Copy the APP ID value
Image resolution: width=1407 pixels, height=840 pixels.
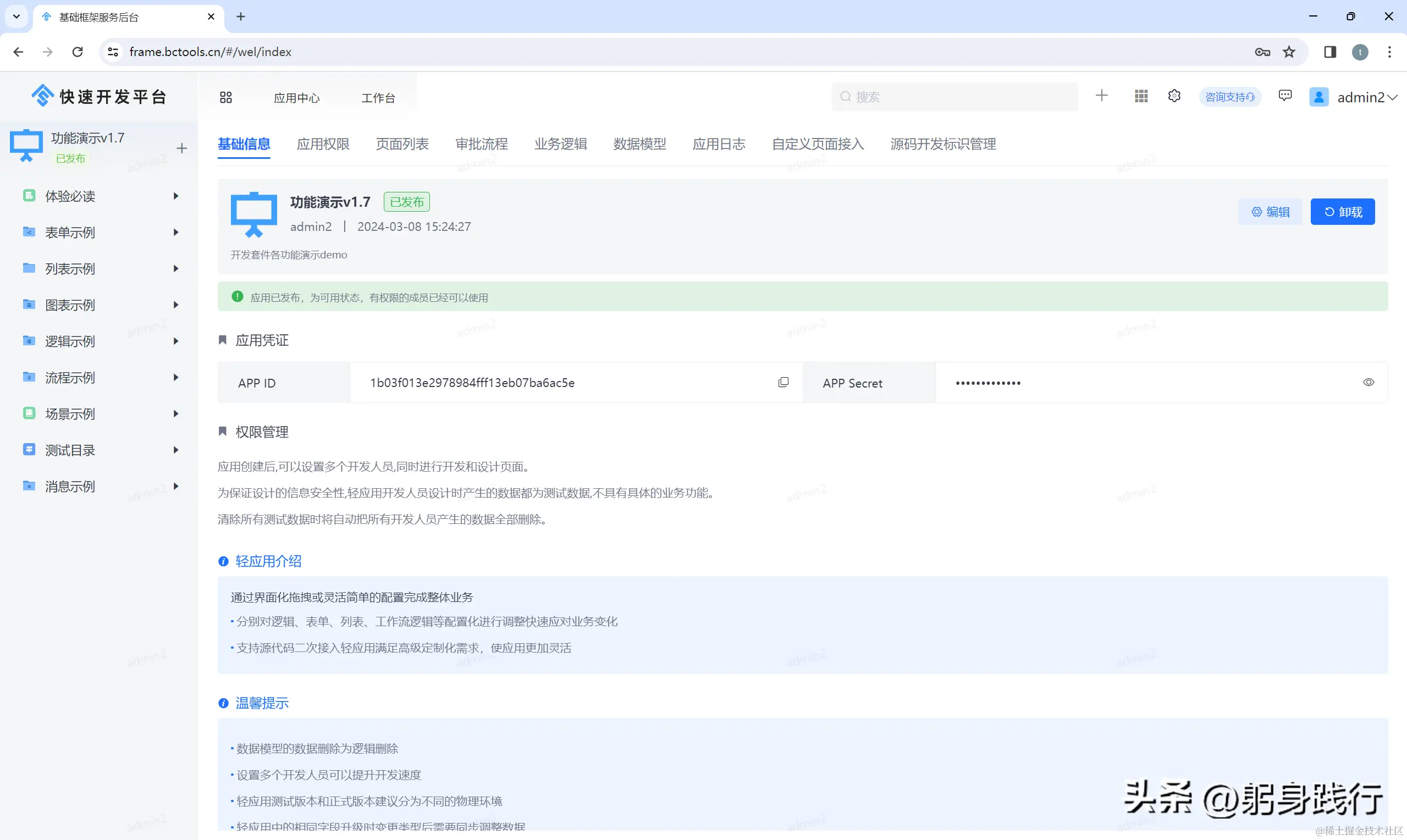783,383
